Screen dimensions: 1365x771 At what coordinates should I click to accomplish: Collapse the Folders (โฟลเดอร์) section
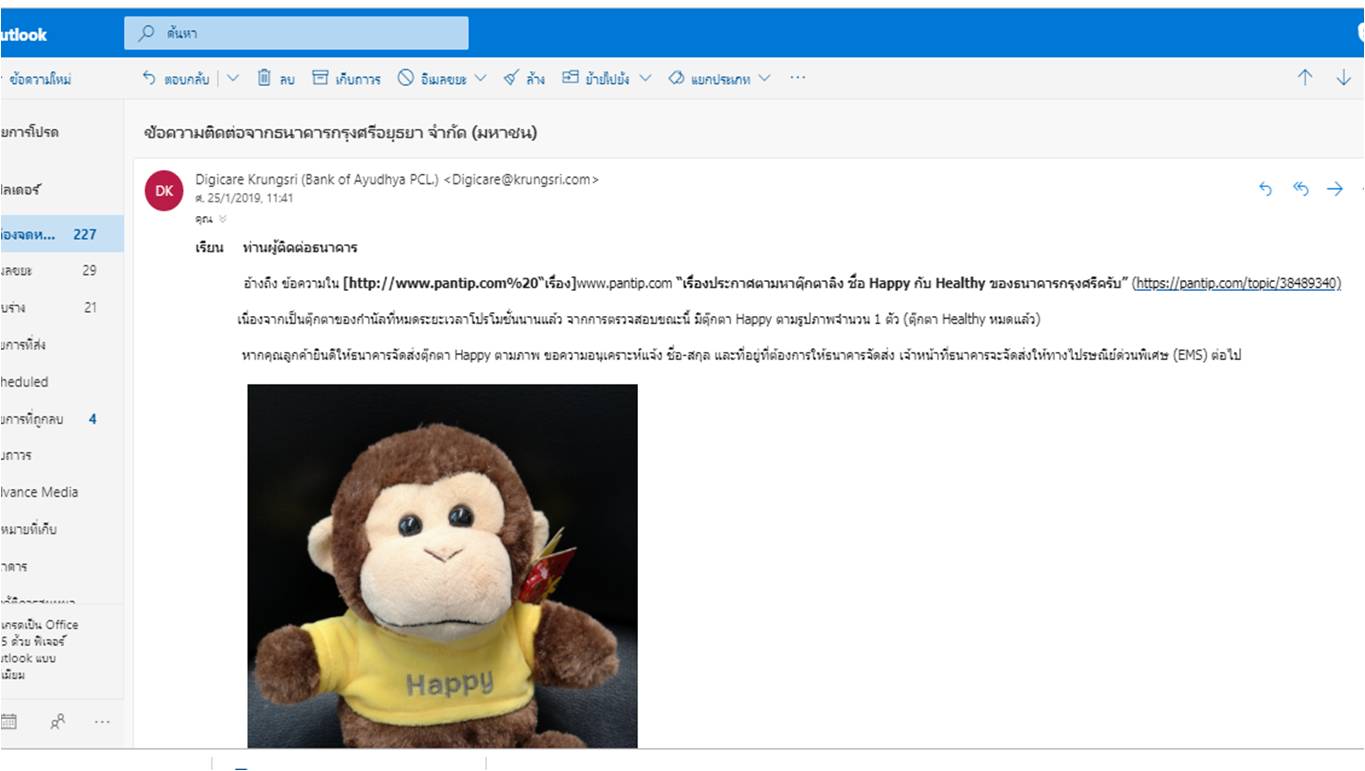[x=21, y=189]
